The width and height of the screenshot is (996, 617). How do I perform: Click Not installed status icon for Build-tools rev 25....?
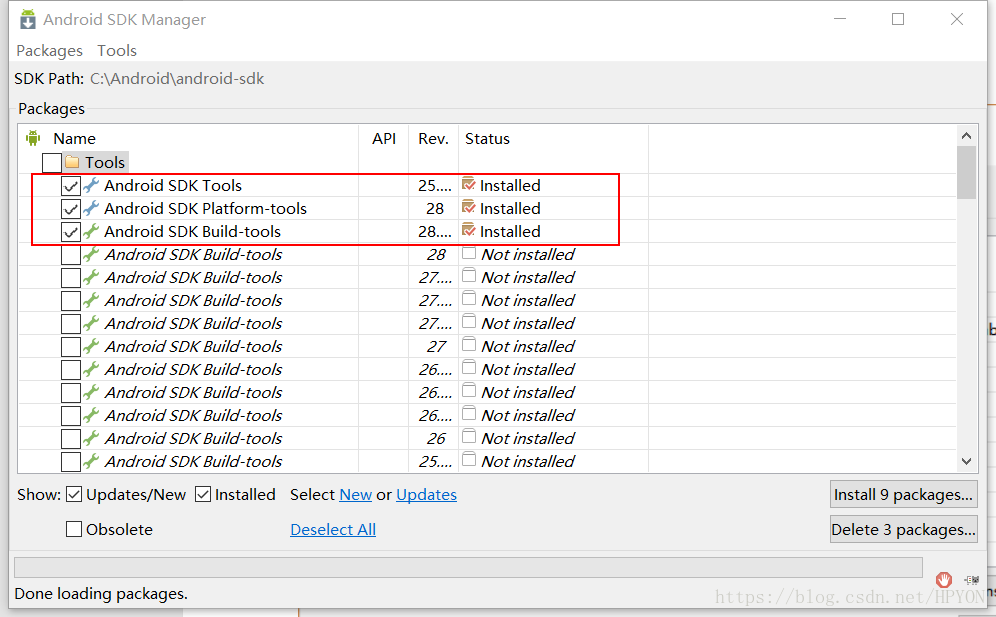pos(469,460)
